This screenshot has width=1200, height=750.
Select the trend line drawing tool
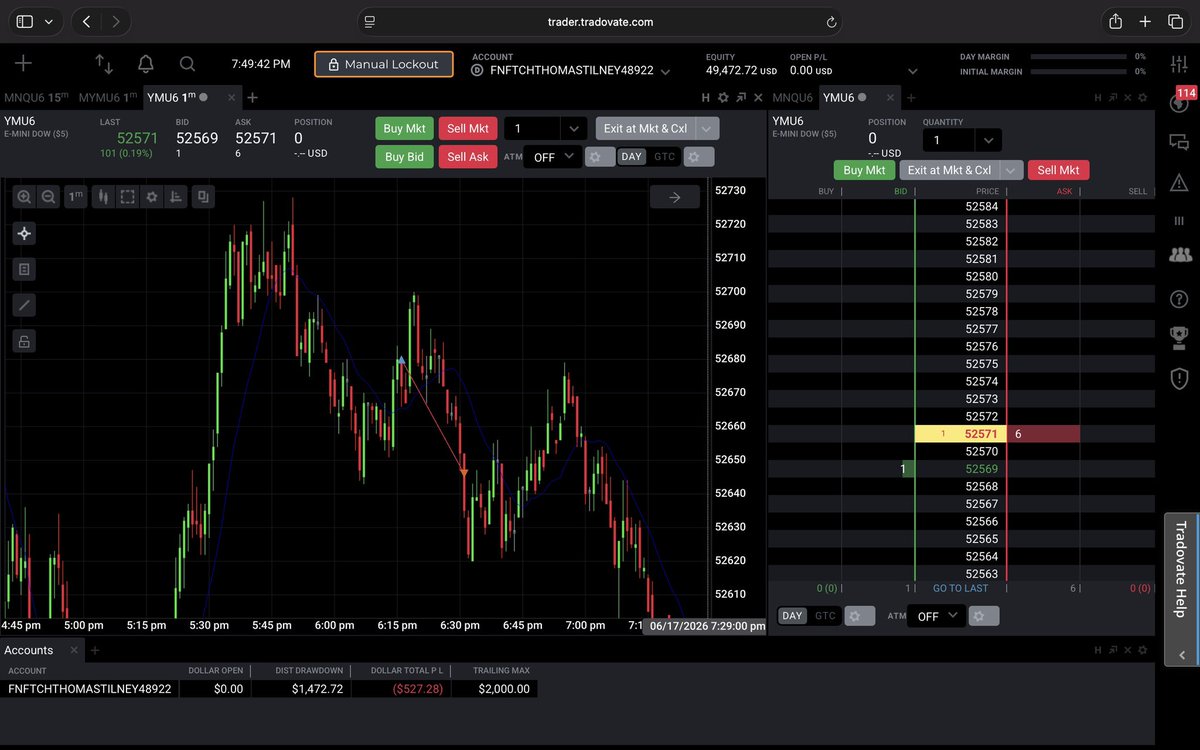(24, 305)
